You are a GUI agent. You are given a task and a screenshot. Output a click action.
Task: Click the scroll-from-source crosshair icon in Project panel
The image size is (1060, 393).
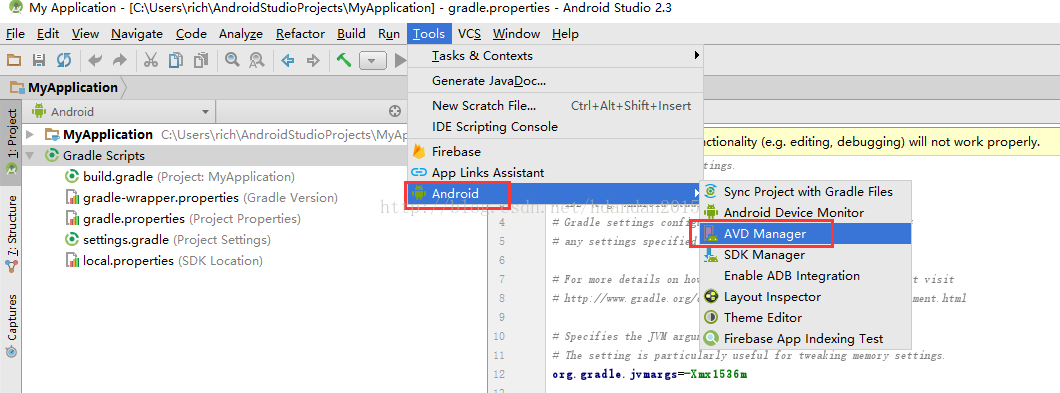tap(395, 112)
